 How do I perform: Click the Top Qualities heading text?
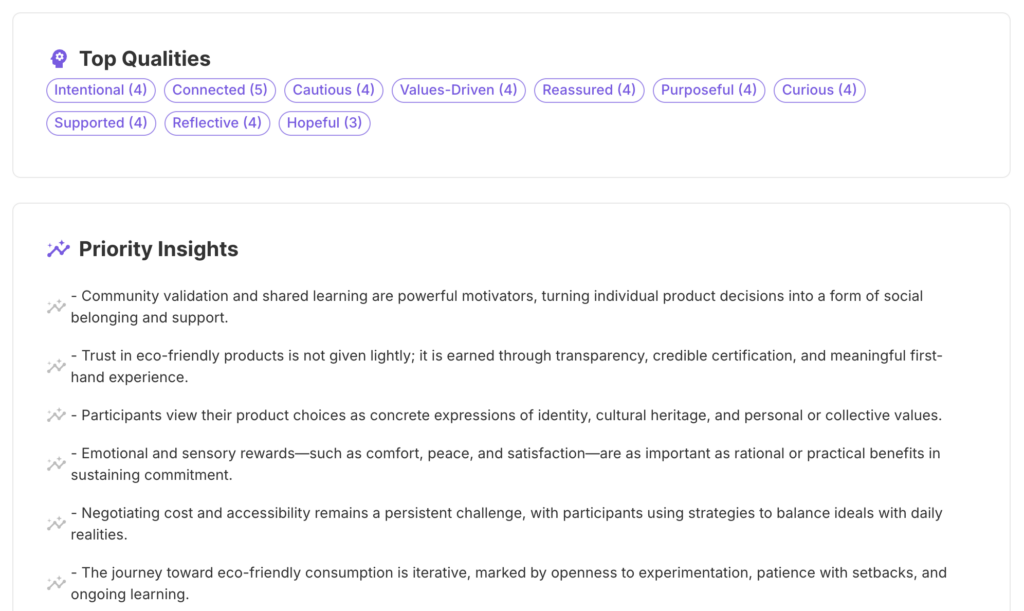coord(145,58)
